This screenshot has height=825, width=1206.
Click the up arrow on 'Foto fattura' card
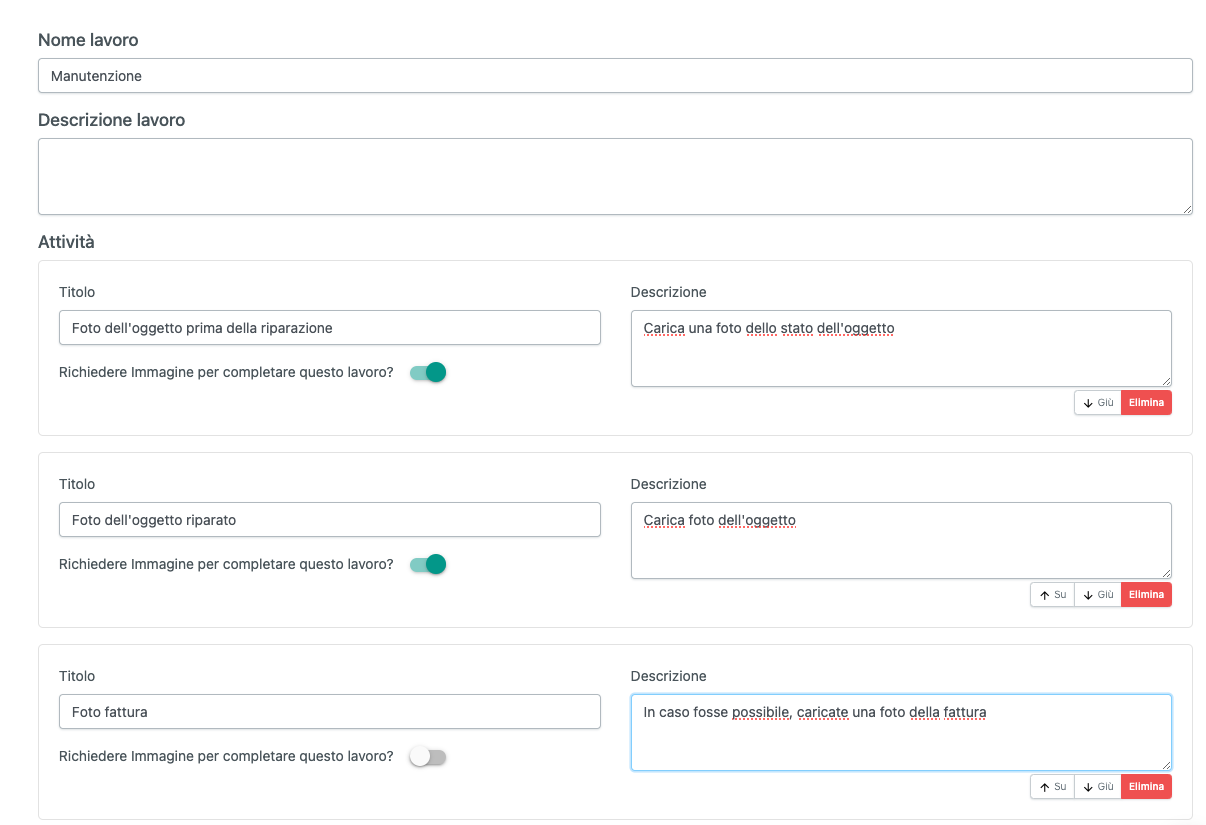click(x=1051, y=786)
